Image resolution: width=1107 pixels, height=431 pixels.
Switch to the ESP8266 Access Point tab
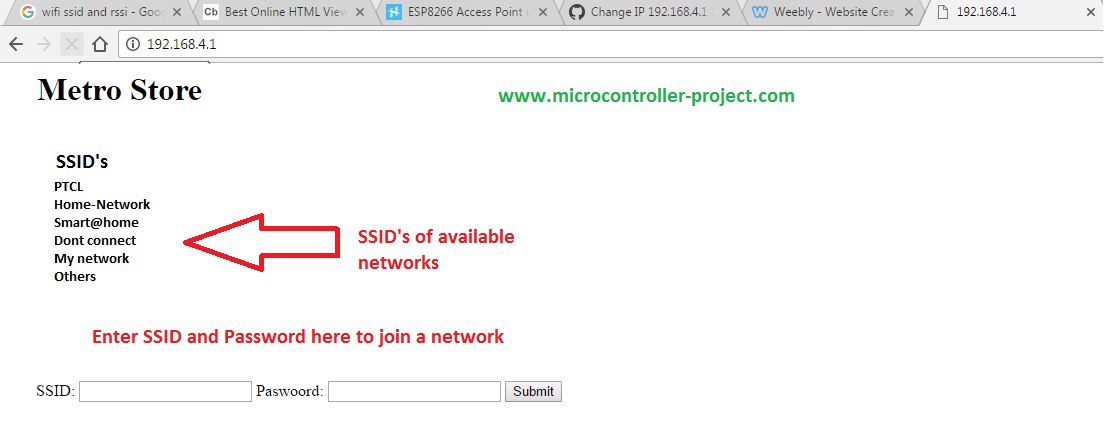coord(468,12)
